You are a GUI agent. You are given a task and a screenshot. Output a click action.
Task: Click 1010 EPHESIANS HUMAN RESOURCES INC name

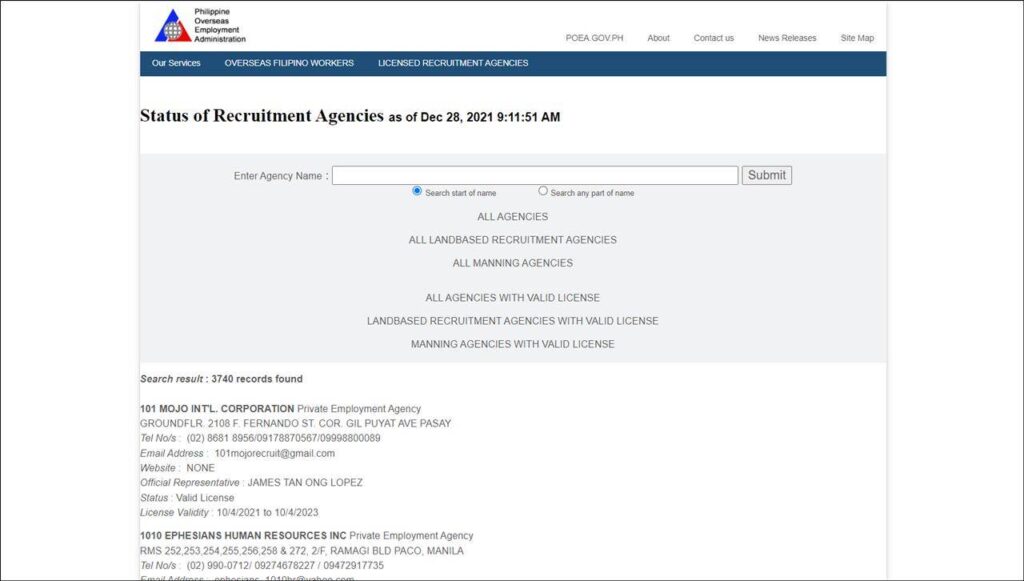pyautogui.click(x=243, y=535)
